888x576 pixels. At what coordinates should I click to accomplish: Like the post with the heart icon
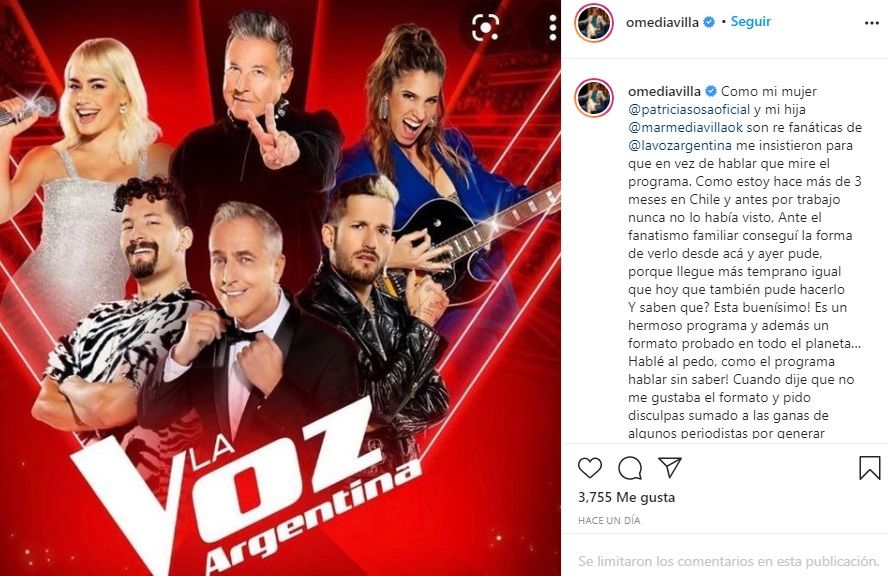pos(590,468)
